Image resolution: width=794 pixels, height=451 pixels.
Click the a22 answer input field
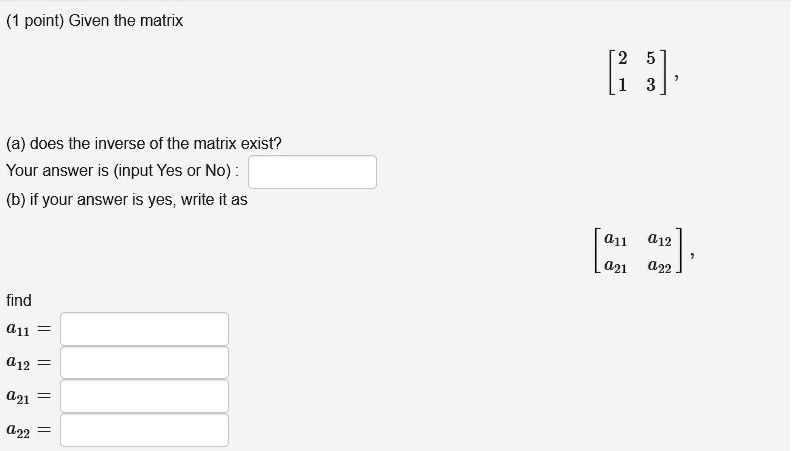[x=144, y=430]
